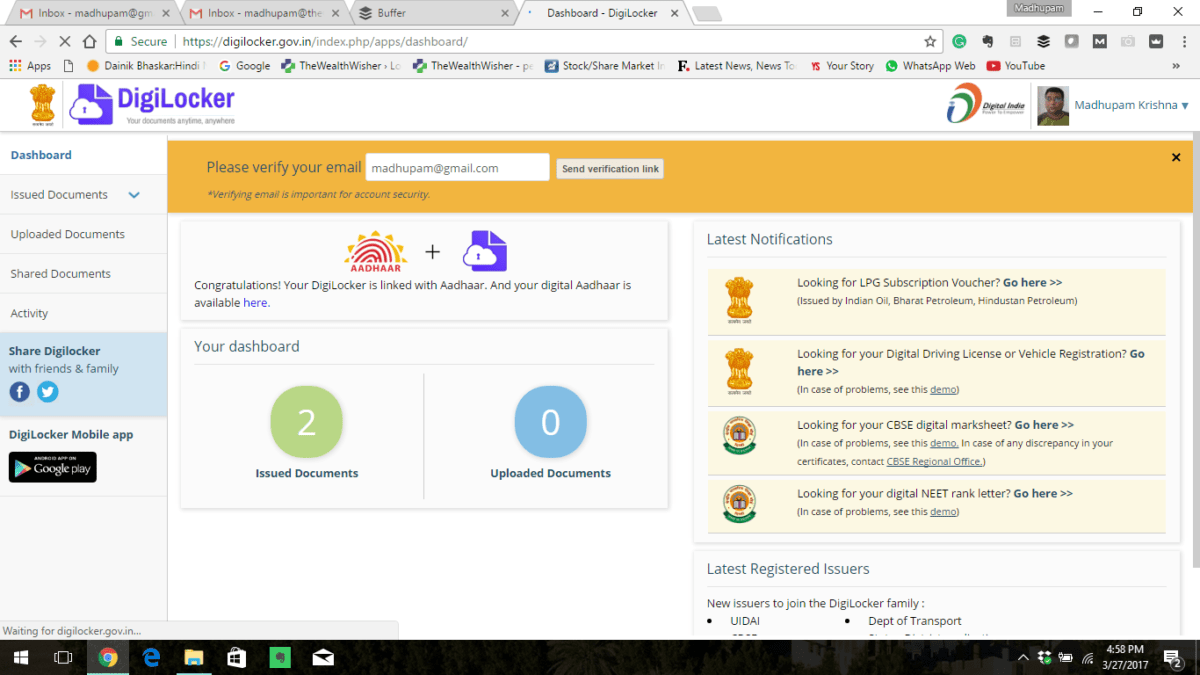Open the CBSE Regional Office link
Image resolution: width=1200 pixels, height=675 pixels.
pos(935,461)
